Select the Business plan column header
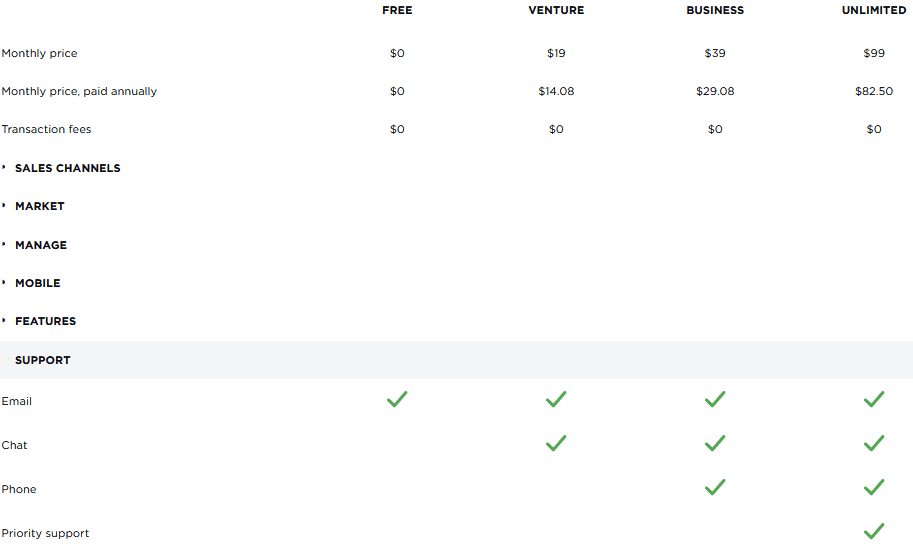The image size is (913, 554). [715, 10]
